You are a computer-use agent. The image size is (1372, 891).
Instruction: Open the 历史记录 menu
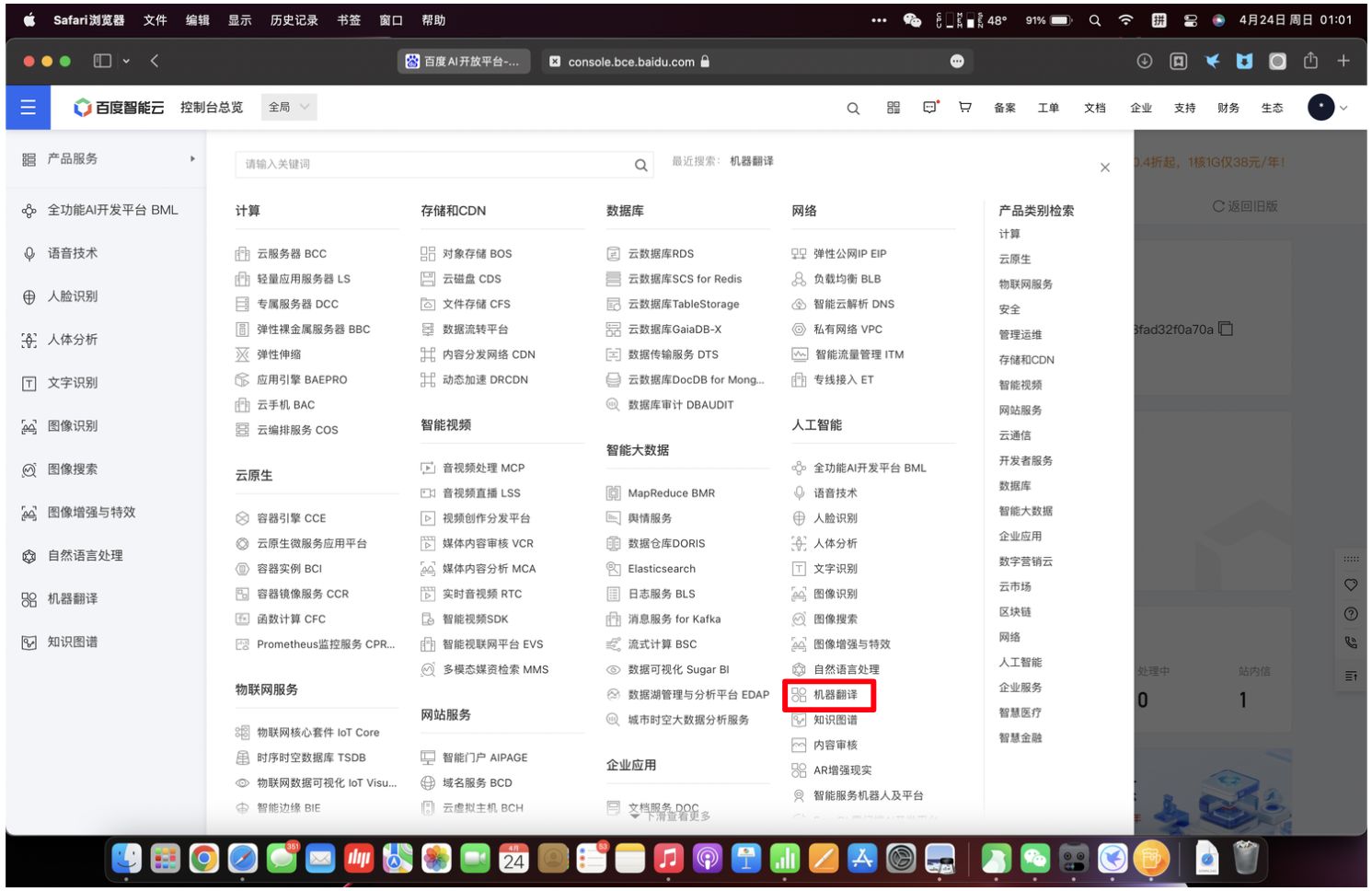(294, 19)
